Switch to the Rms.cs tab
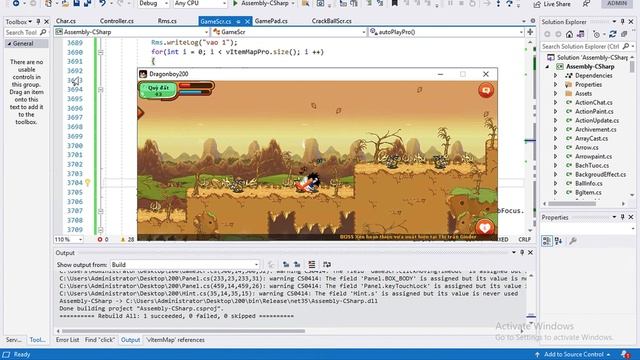 [167, 21]
